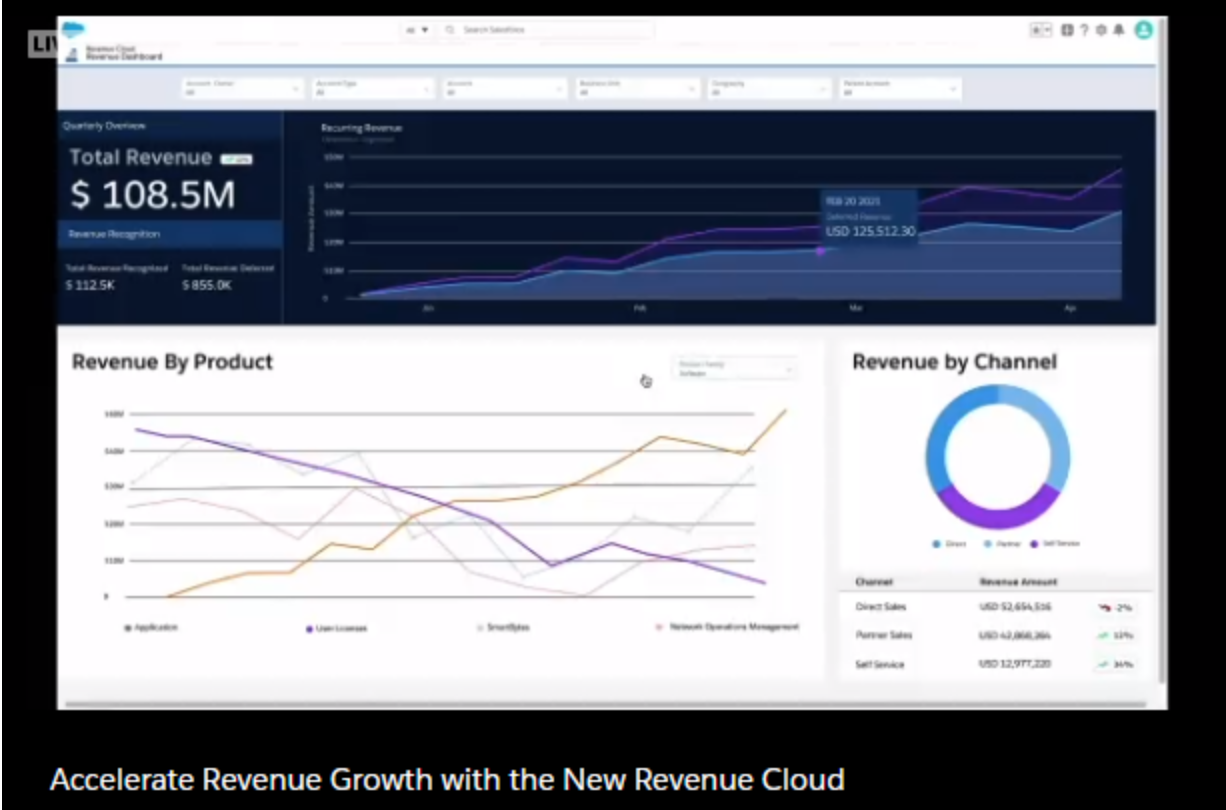Screen dimensions: 1226x810
Task: Click the $ 108.5M total revenue value
Action: click(153, 194)
